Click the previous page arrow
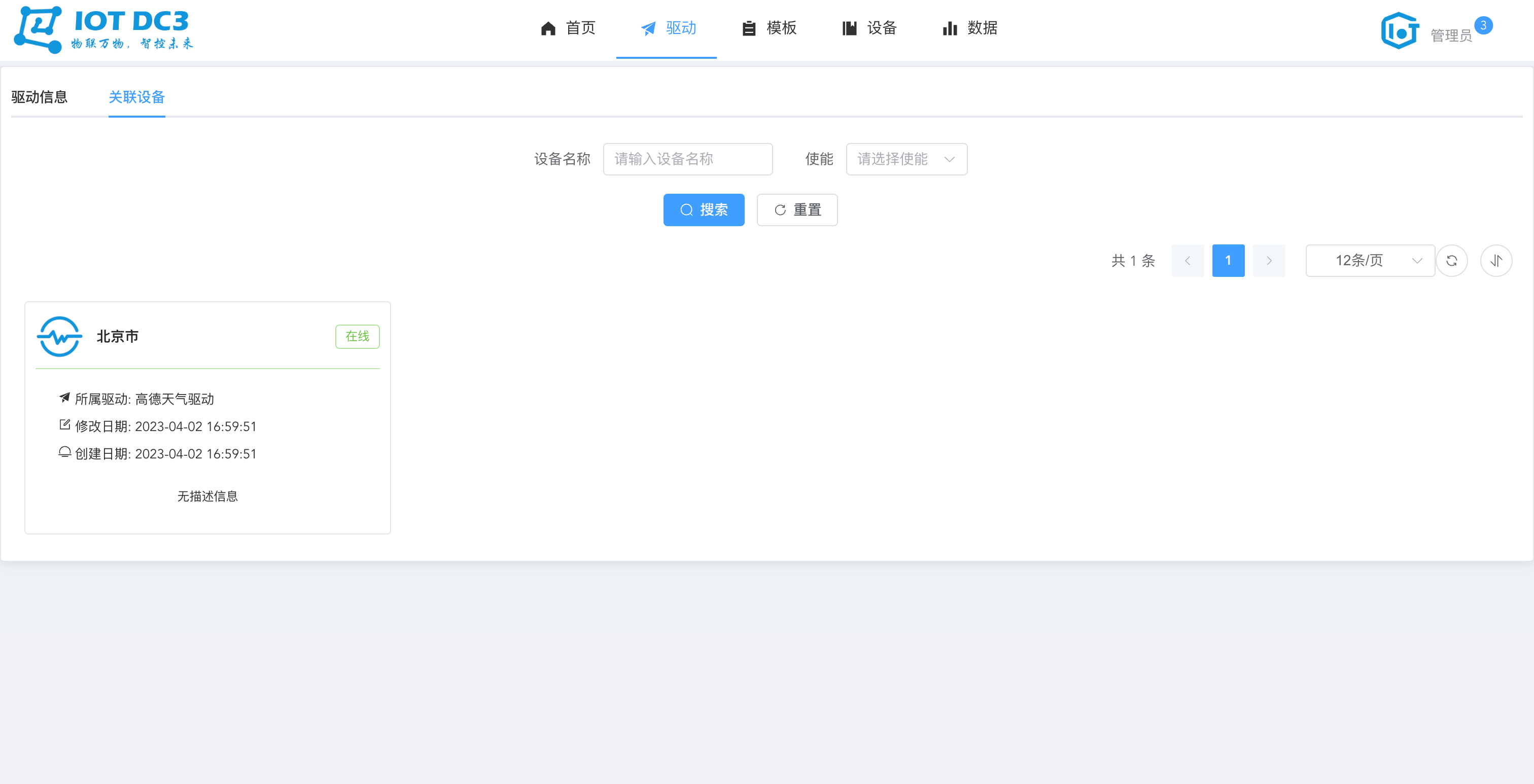Viewport: 1534px width, 784px height. (x=1188, y=260)
